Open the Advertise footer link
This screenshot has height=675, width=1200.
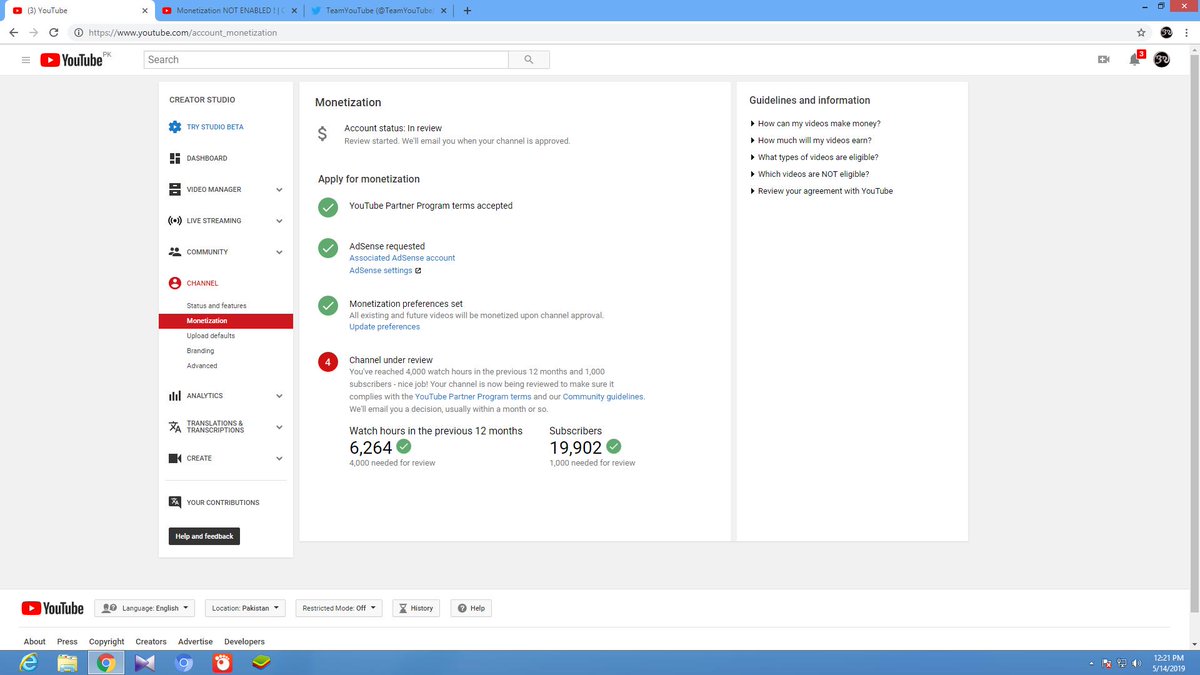pyautogui.click(x=195, y=642)
